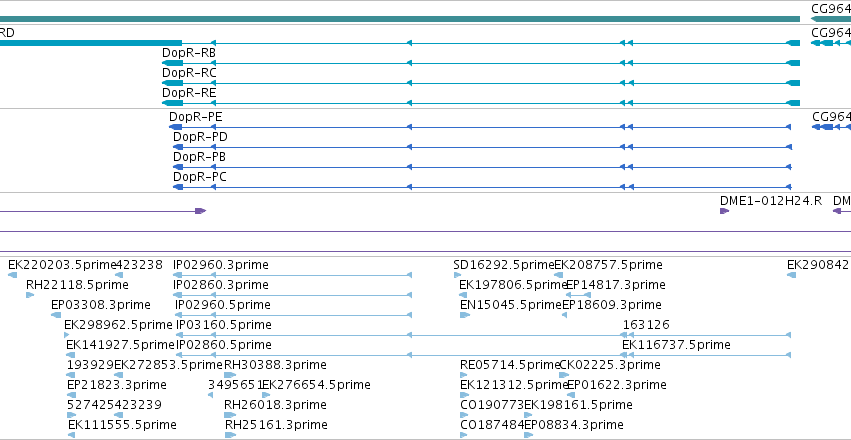This screenshot has width=851, height=440.
Task: Select the IP02960.5prime EST label
Action: 223,305
